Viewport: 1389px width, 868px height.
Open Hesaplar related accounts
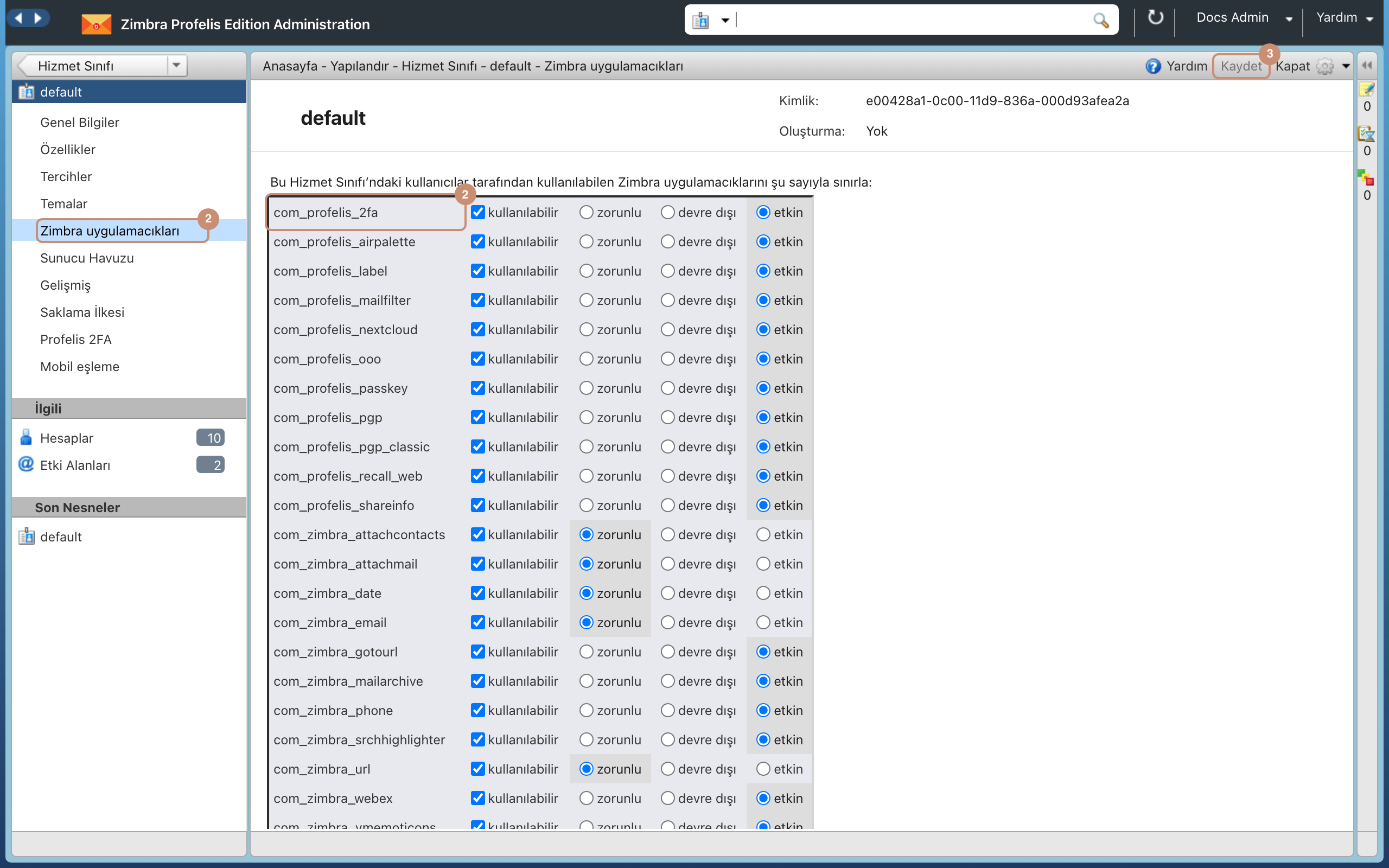[x=67, y=438]
